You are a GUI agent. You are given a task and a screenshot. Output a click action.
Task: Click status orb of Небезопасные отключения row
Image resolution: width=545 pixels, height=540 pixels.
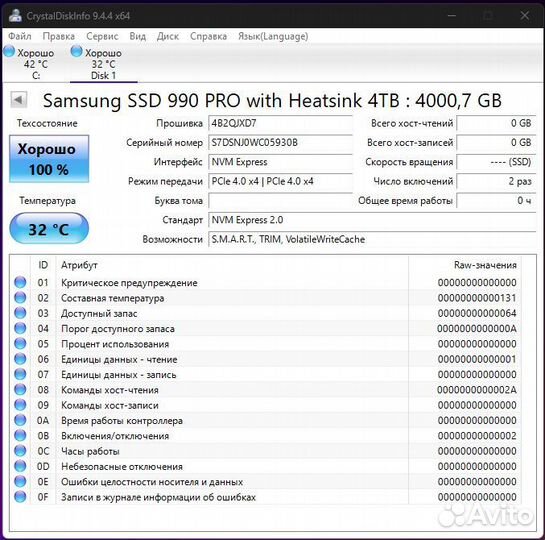[20, 466]
